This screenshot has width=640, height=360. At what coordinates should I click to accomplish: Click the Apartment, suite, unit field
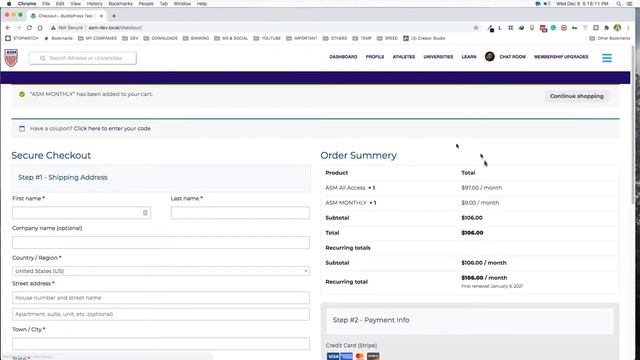[161, 314]
